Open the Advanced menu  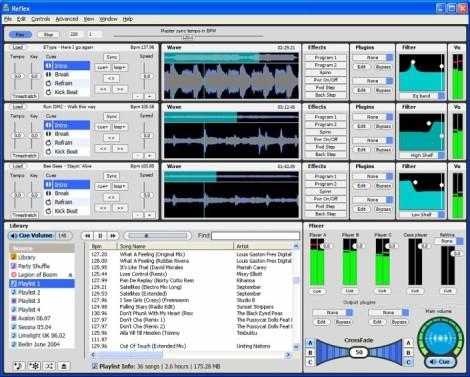[x=67, y=19]
